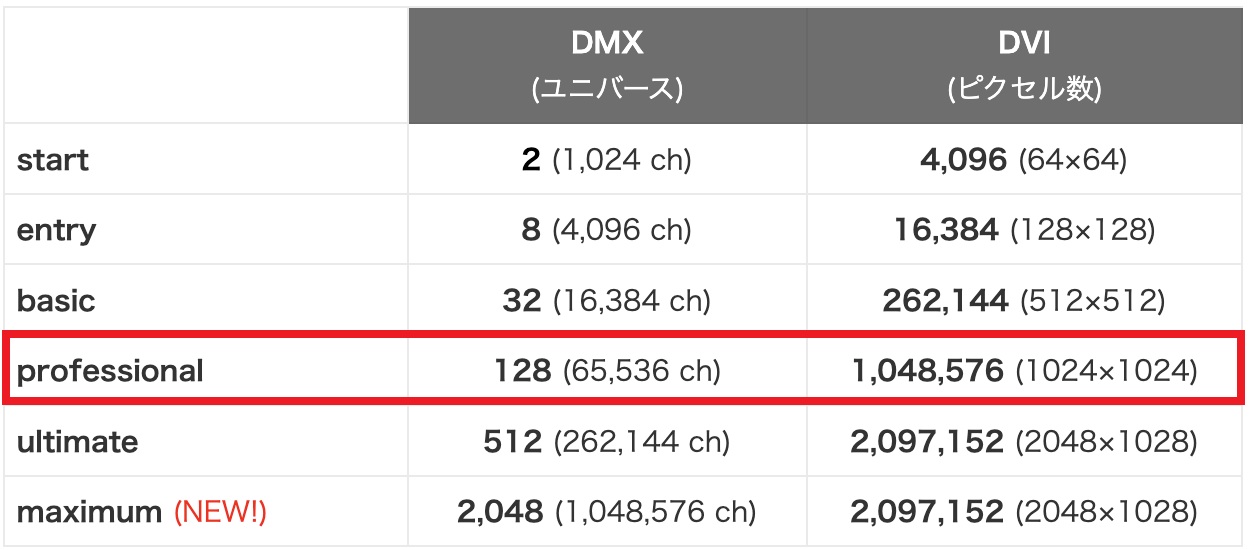
Task: Select entry DVI cell 16,384 (128×128)
Action: coord(1024,230)
